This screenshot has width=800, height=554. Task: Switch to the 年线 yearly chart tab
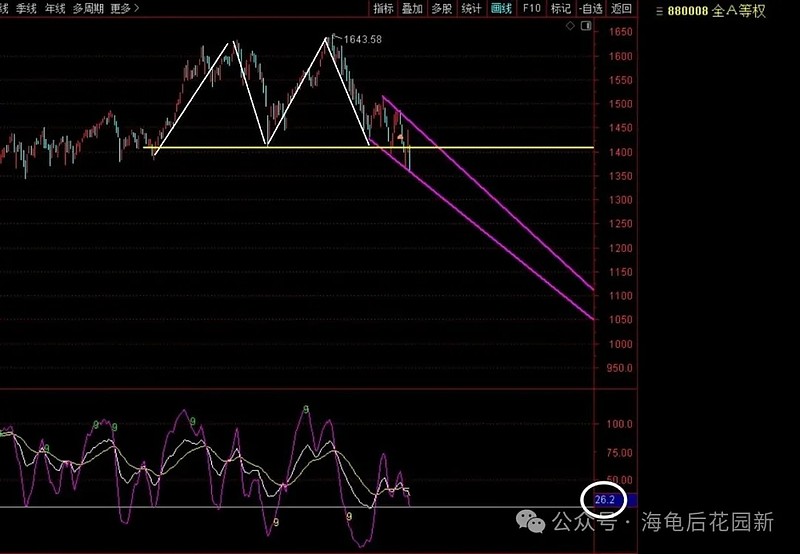pos(55,8)
